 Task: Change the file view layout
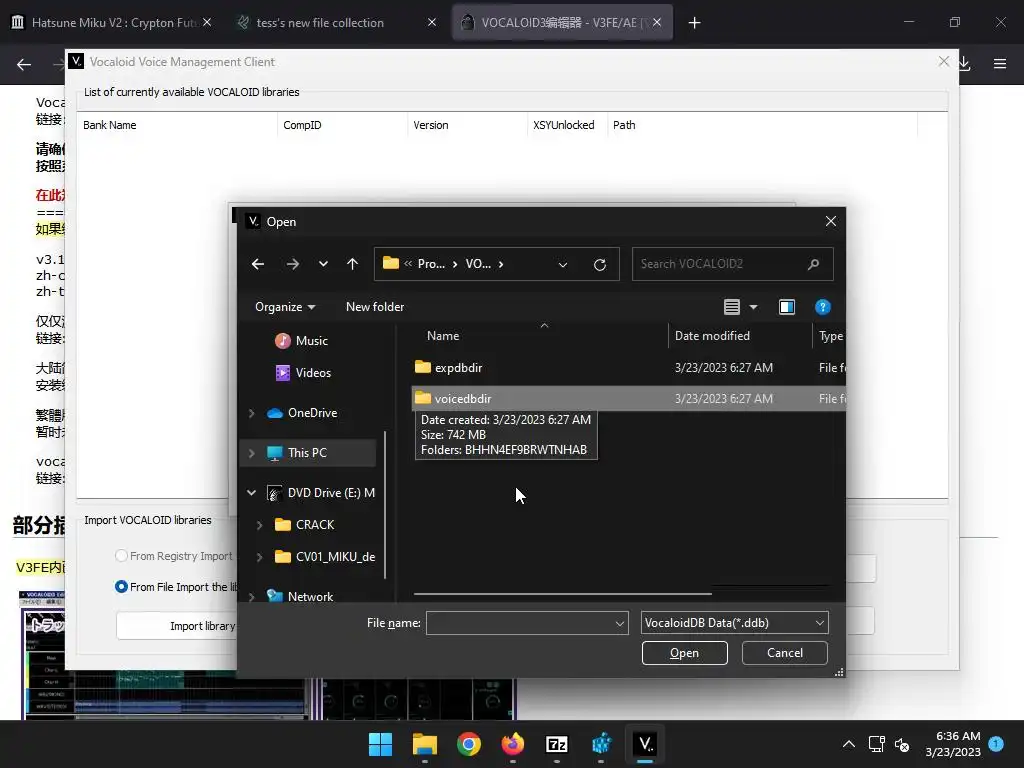(731, 307)
